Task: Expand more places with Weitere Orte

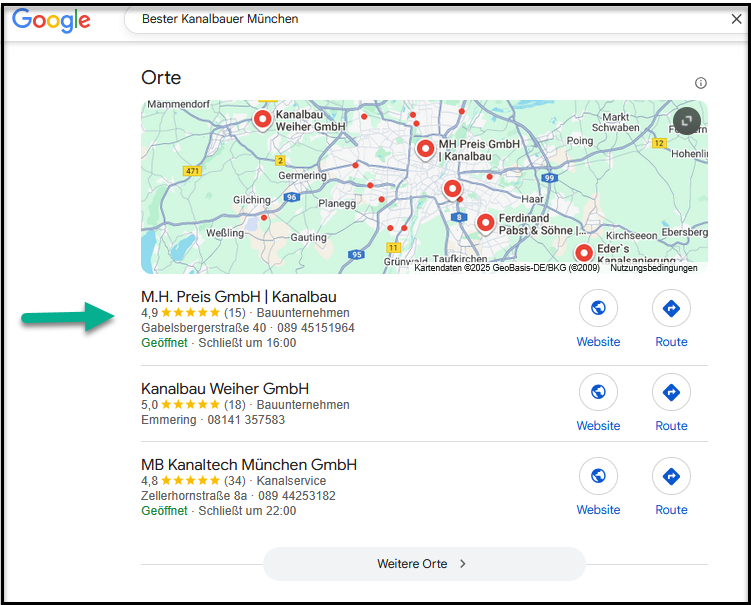Action: click(x=423, y=564)
